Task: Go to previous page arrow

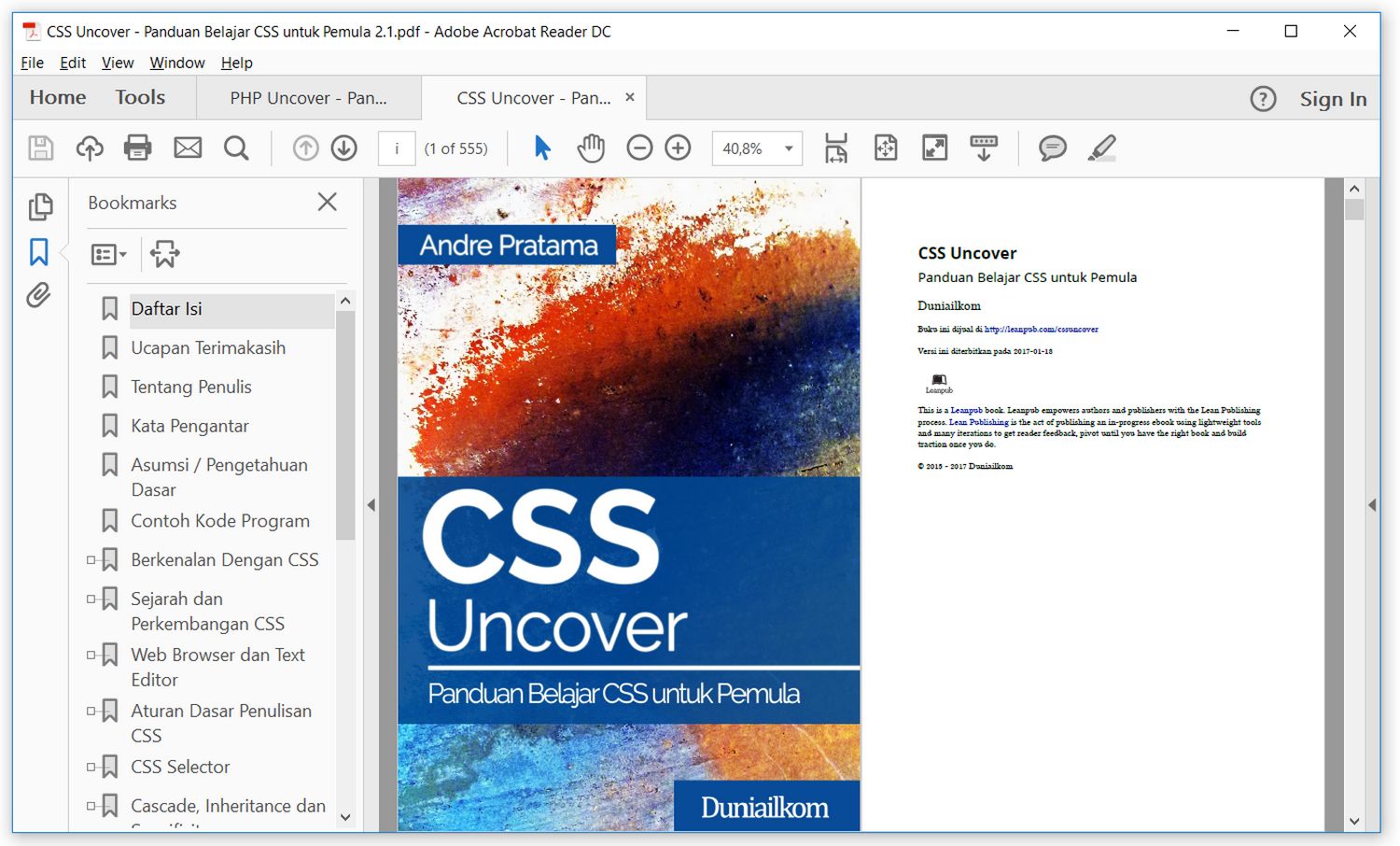Action: (x=306, y=148)
